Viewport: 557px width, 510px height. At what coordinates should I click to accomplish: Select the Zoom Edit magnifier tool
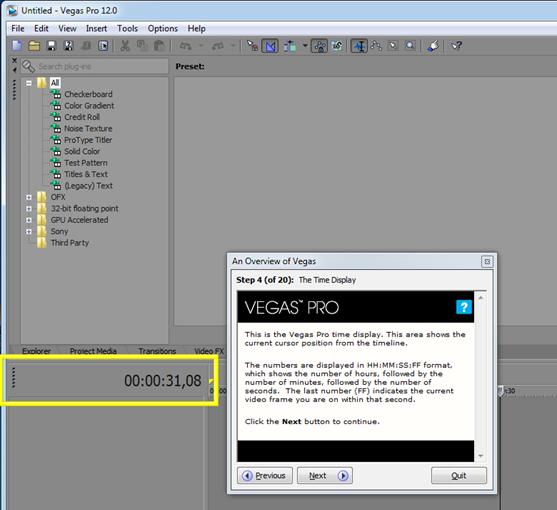click(410, 46)
